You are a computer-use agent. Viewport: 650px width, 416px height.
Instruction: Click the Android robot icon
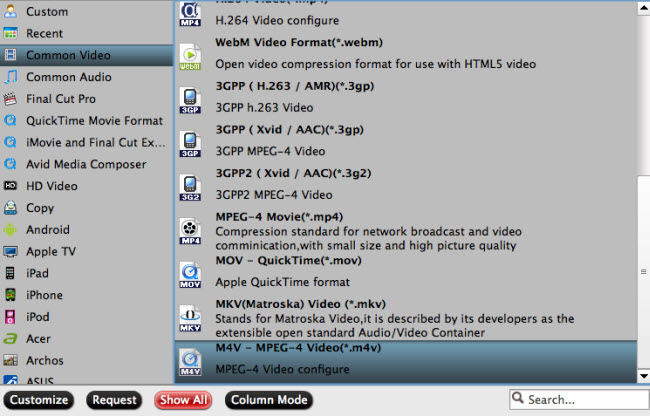[x=10, y=230]
